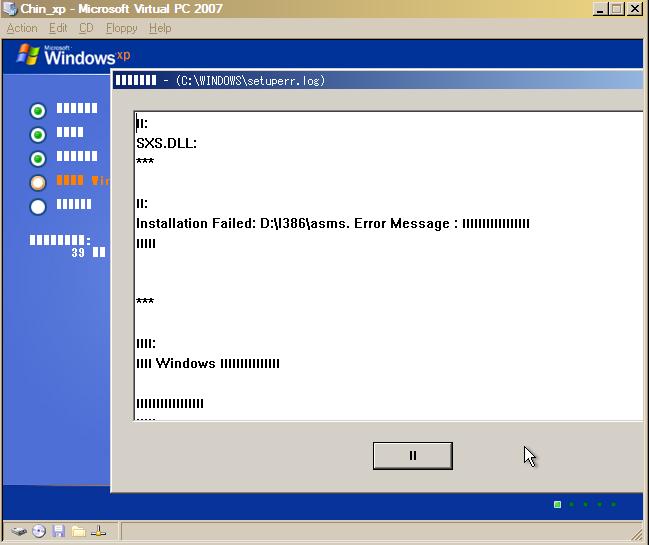Open the Edit menu
The height and width of the screenshot is (545, 649).
(58, 28)
